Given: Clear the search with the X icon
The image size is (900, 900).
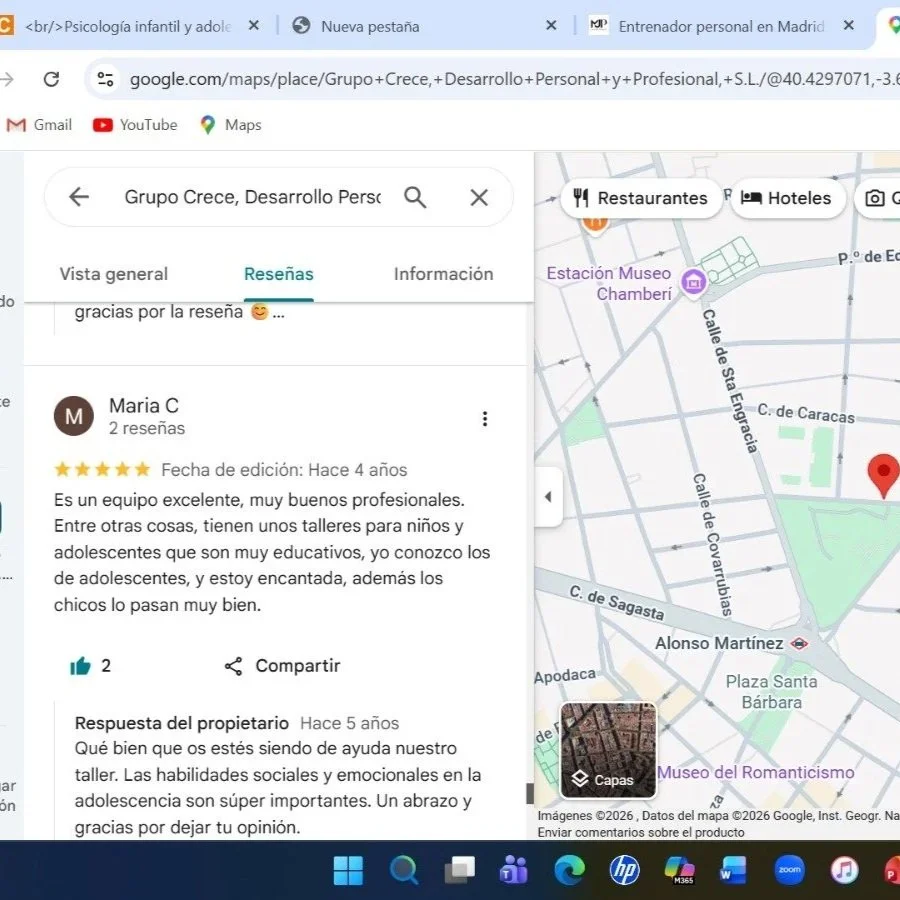Looking at the screenshot, I should tap(479, 196).
